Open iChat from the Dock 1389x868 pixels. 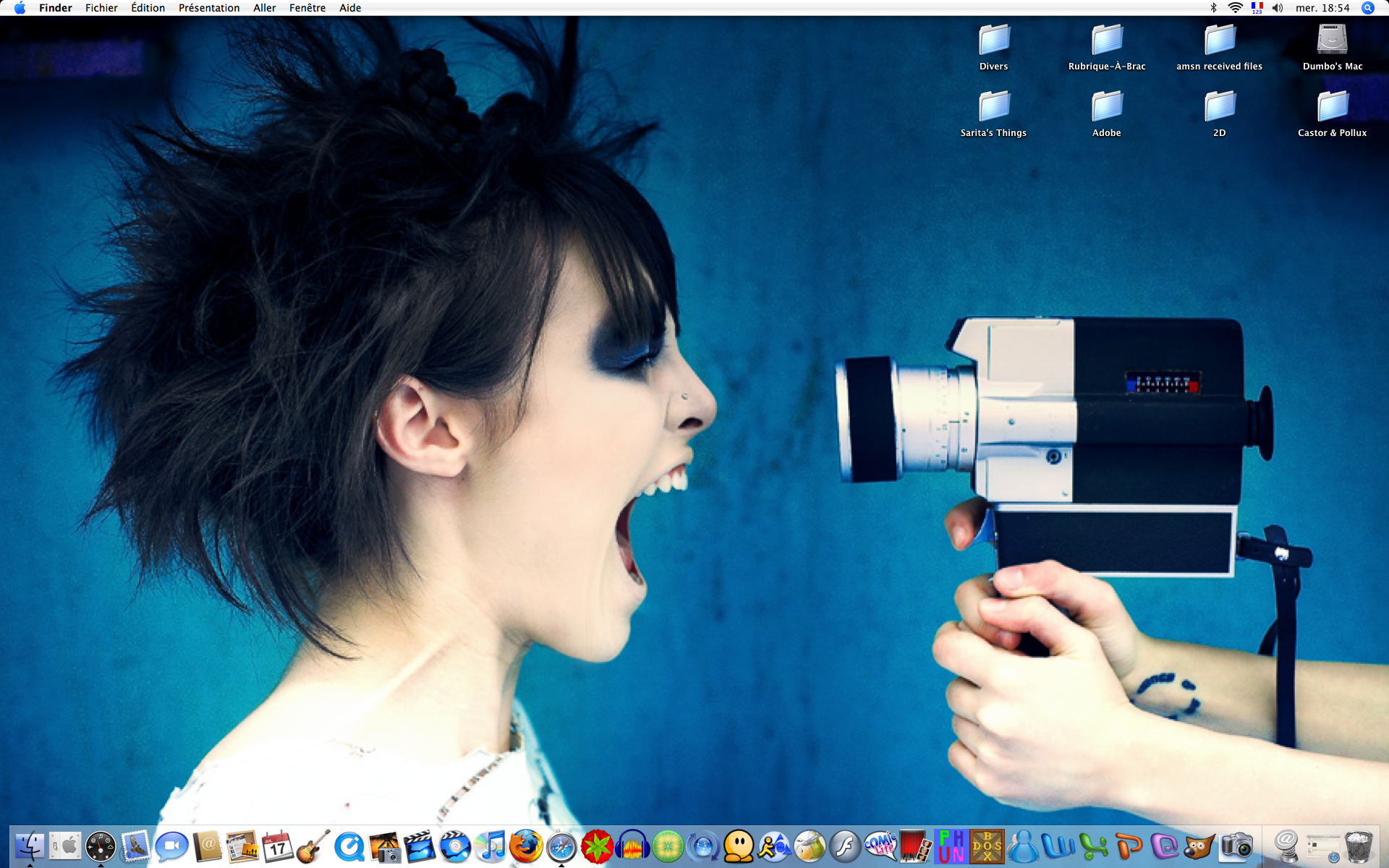(x=171, y=846)
